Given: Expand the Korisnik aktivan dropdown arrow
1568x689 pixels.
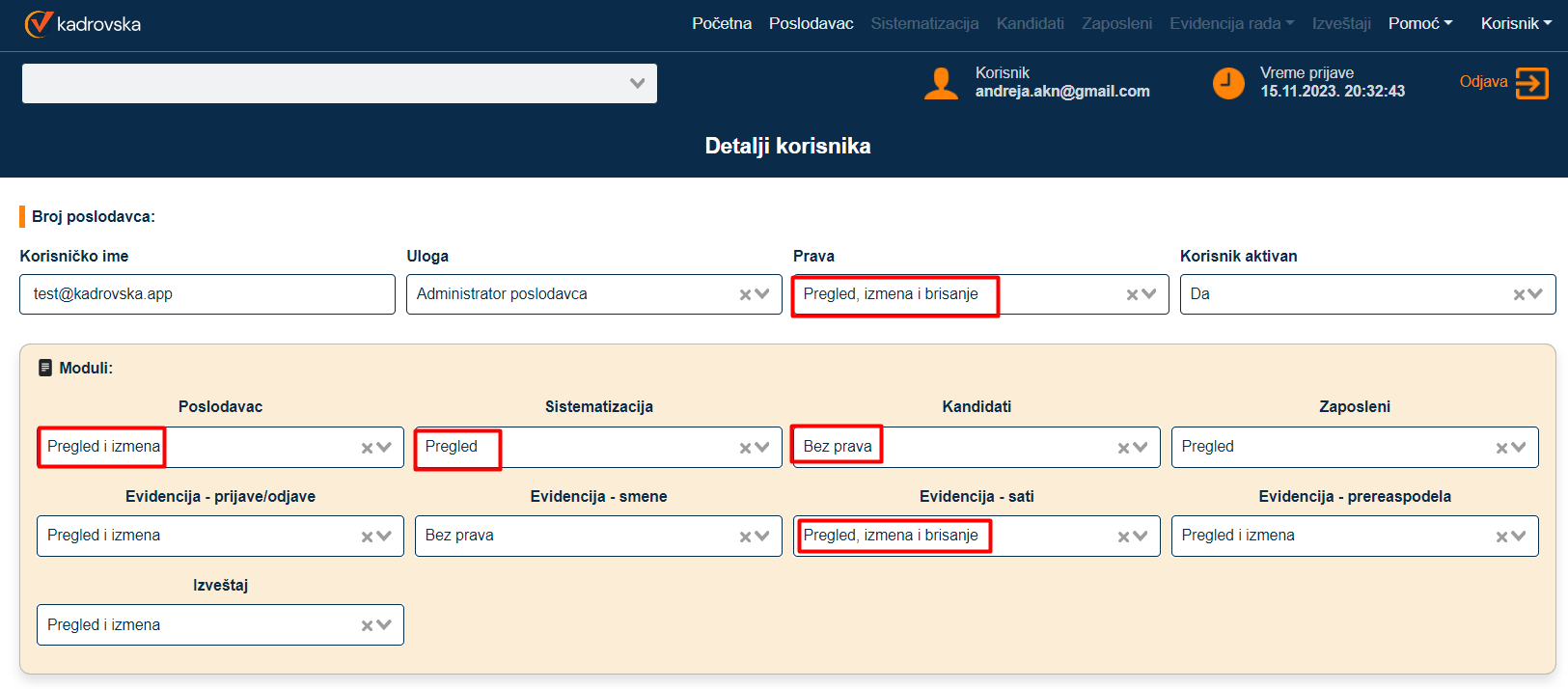Looking at the screenshot, I should coord(1536,294).
